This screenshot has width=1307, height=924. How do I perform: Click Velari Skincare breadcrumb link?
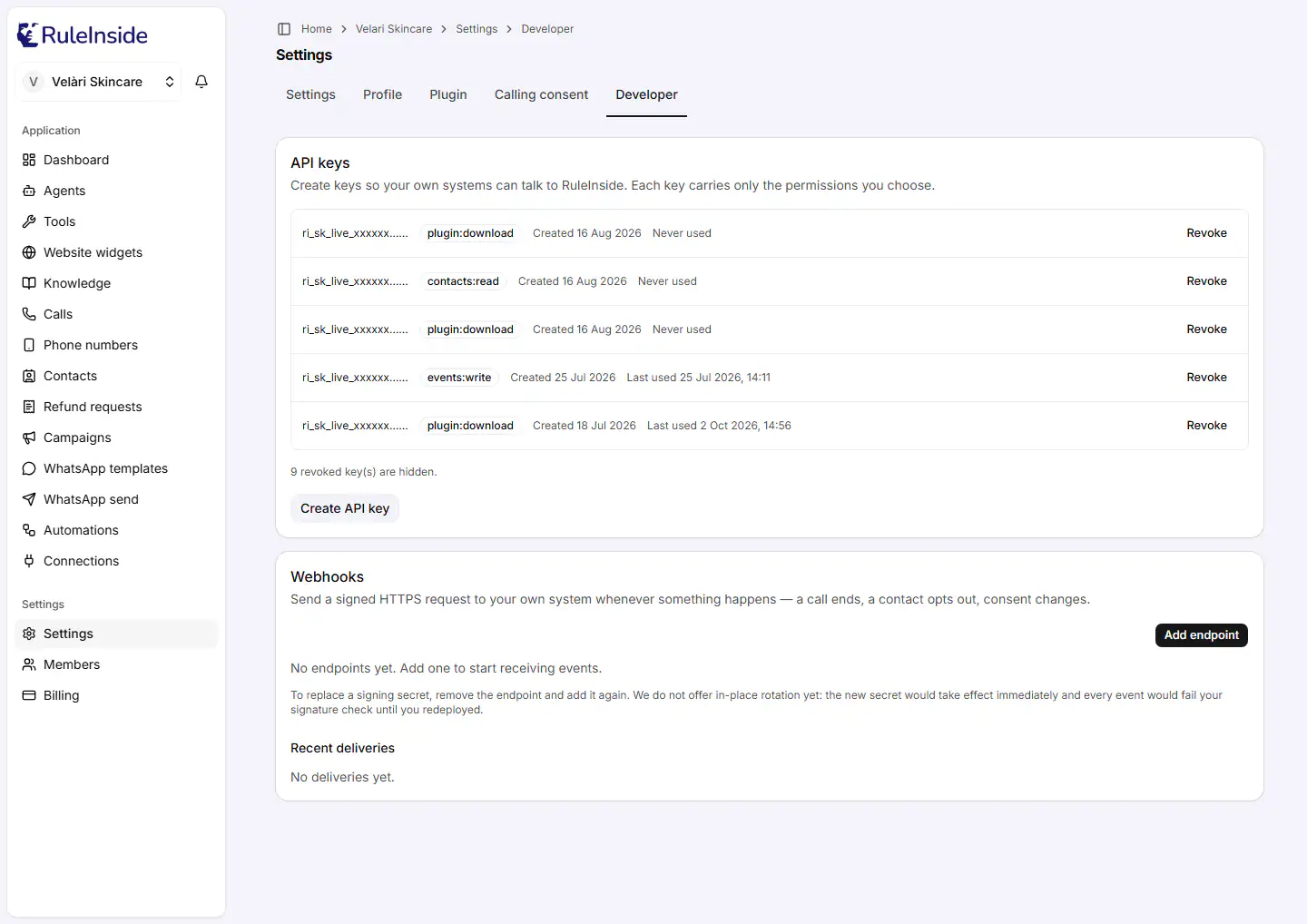coord(394,29)
